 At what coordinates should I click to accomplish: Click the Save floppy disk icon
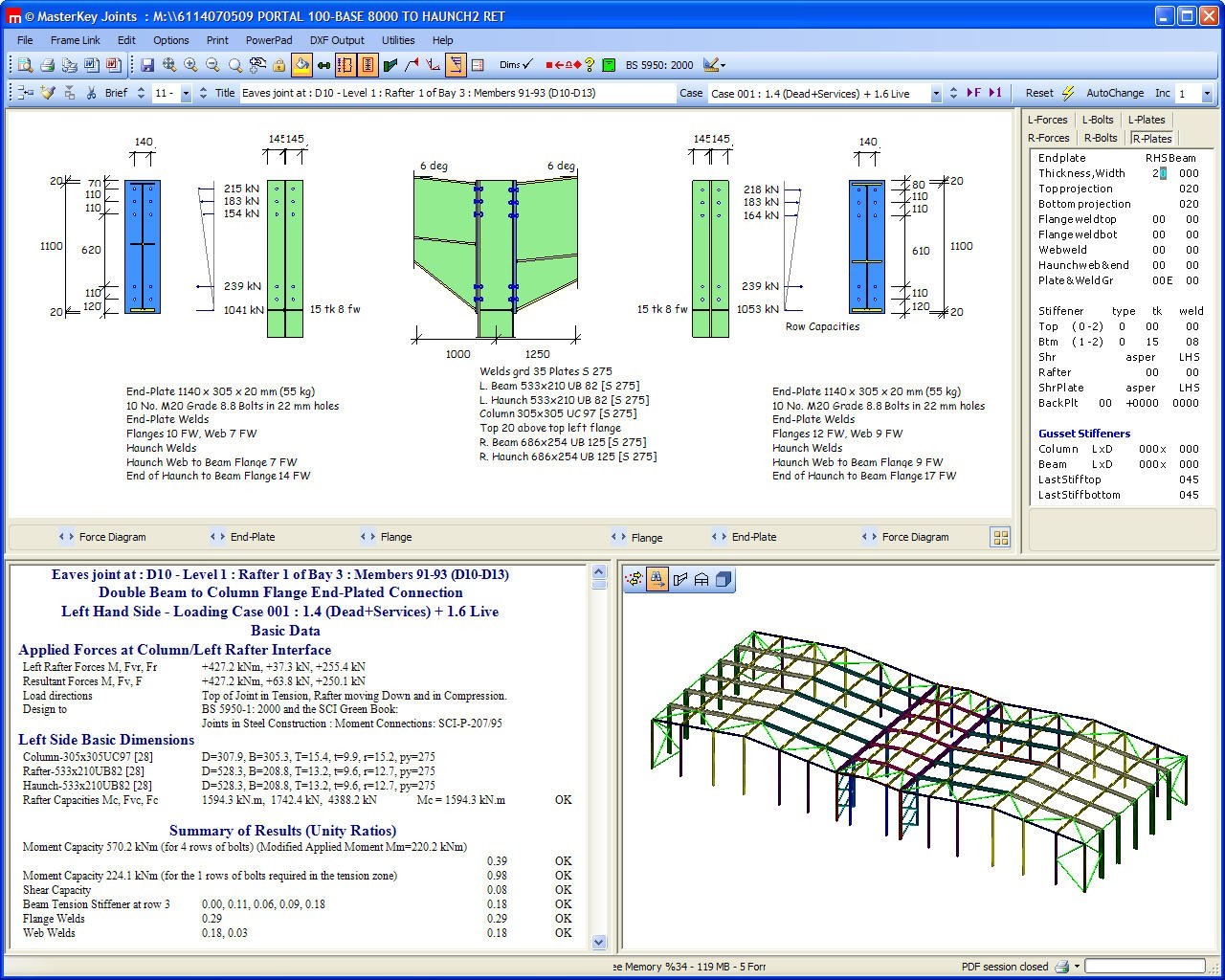point(147,65)
